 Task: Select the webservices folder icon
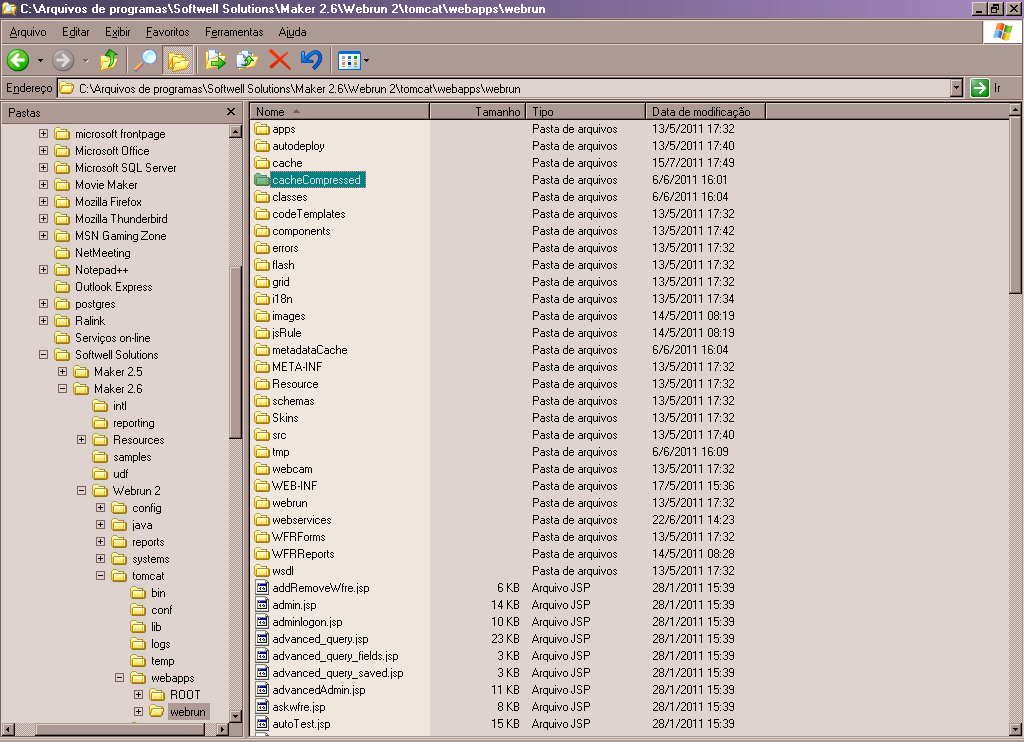click(x=262, y=519)
